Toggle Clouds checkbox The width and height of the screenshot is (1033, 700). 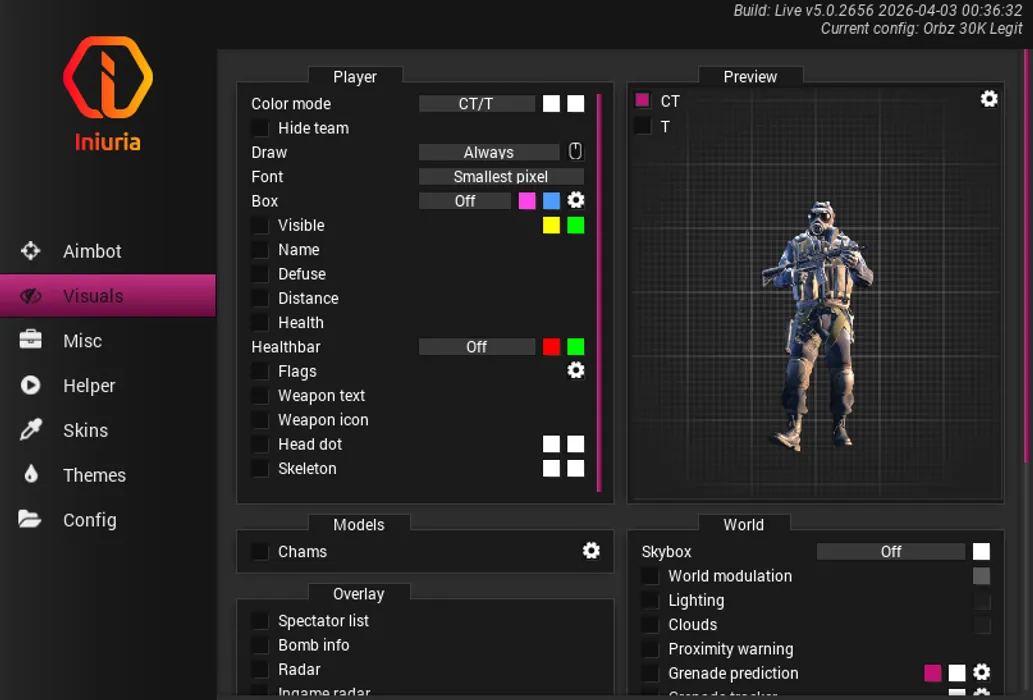(x=650, y=624)
